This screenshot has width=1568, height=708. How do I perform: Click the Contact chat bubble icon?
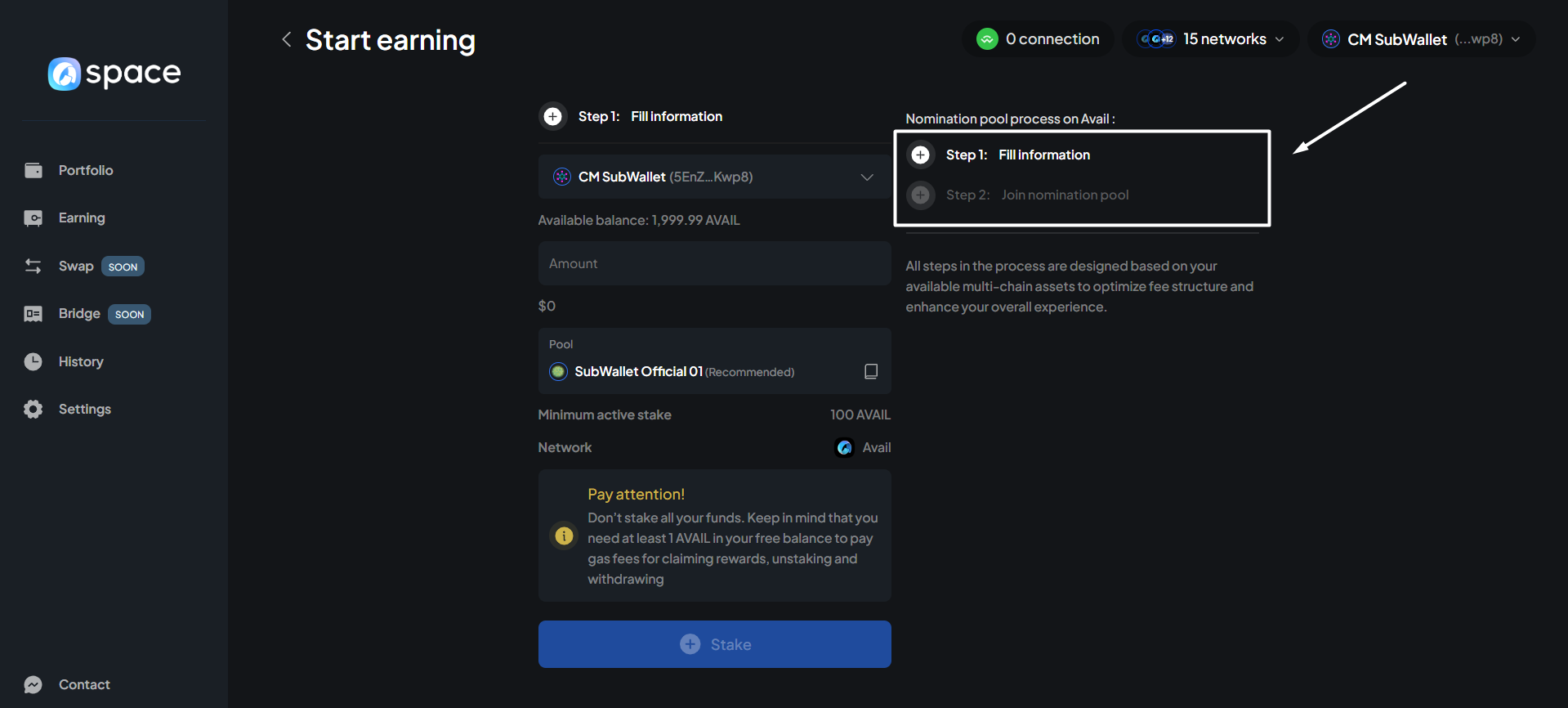coord(34,684)
